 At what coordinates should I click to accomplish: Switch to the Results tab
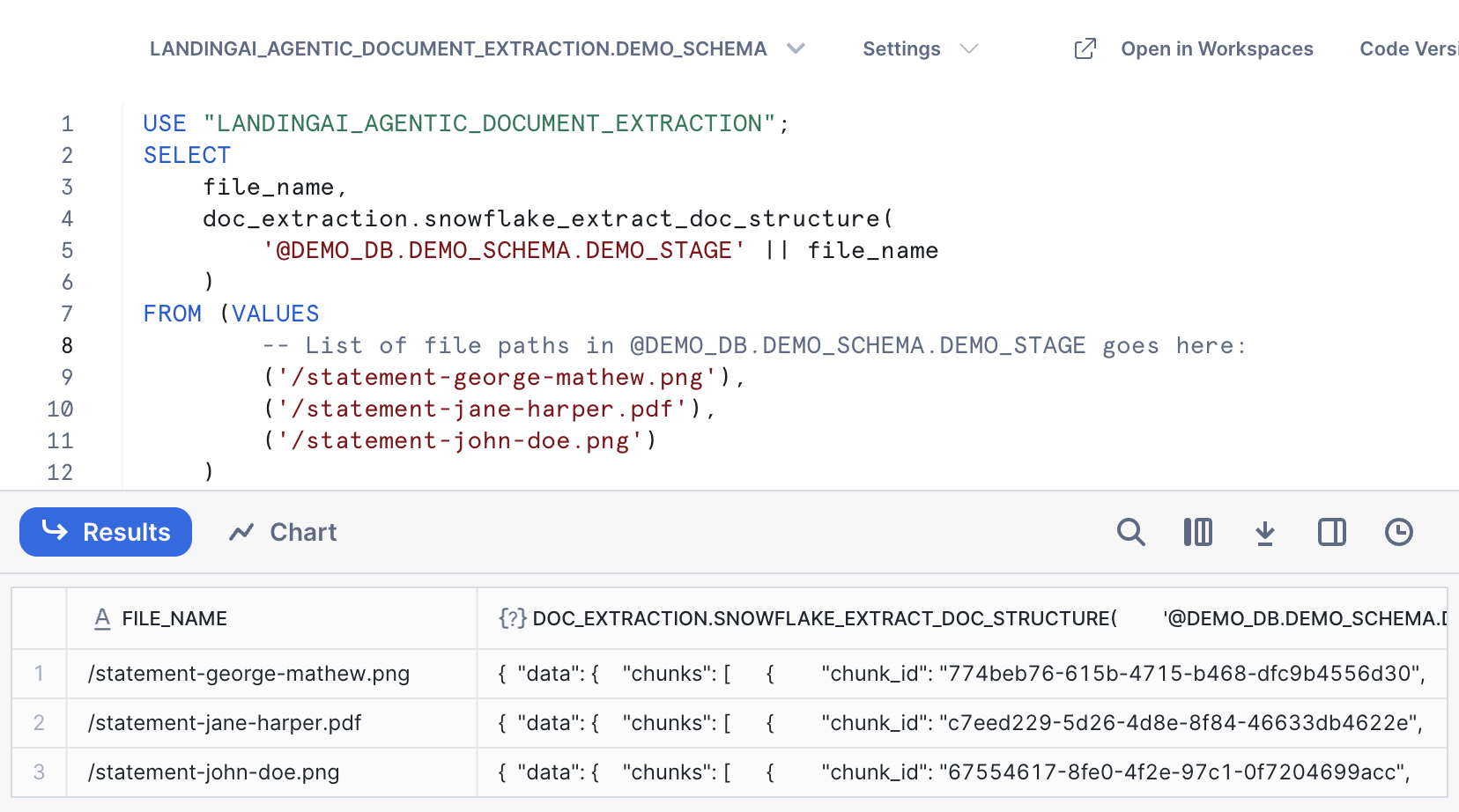[106, 532]
